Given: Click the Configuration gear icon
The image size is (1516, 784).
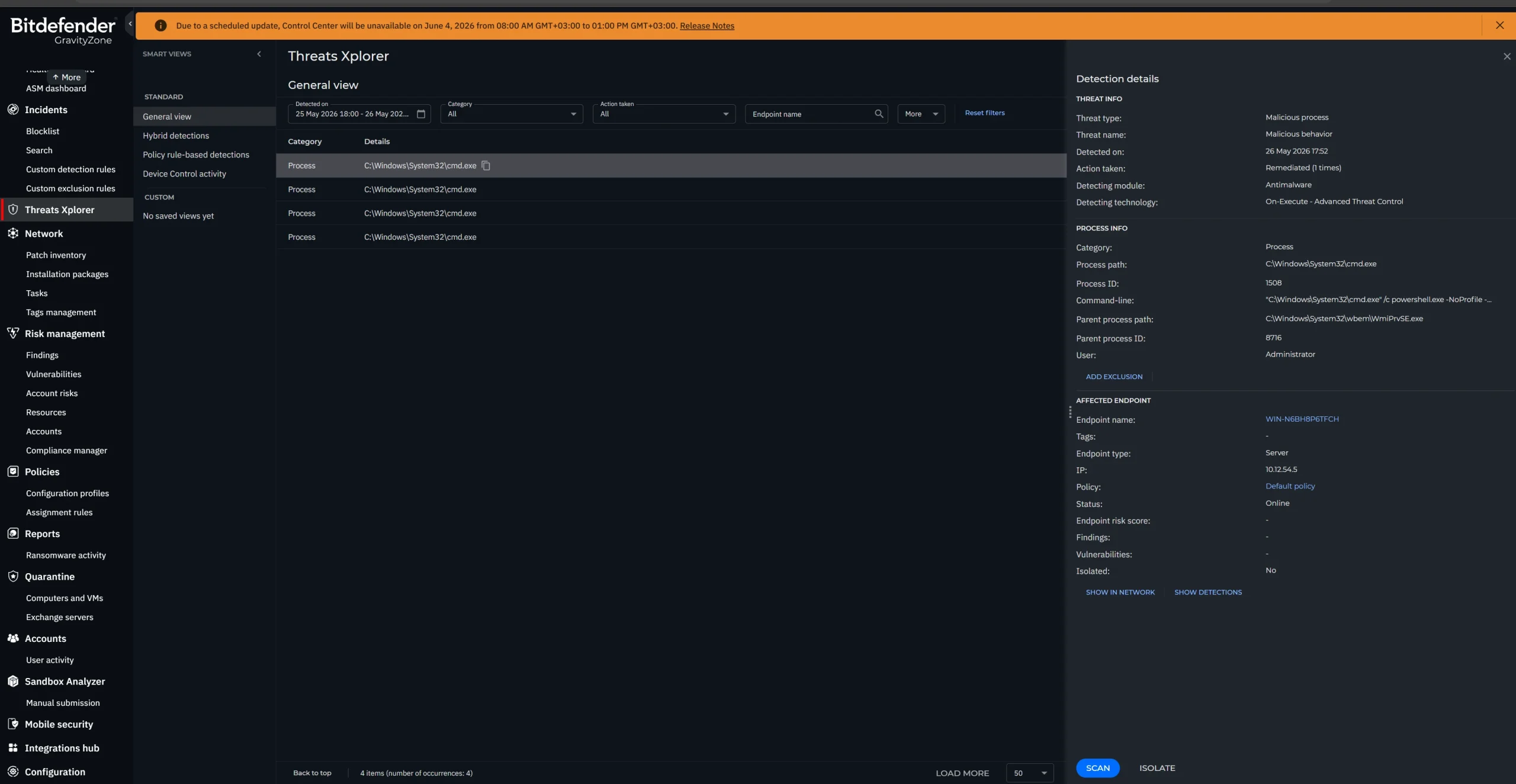Looking at the screenshot, I should [x=13, y=772].
